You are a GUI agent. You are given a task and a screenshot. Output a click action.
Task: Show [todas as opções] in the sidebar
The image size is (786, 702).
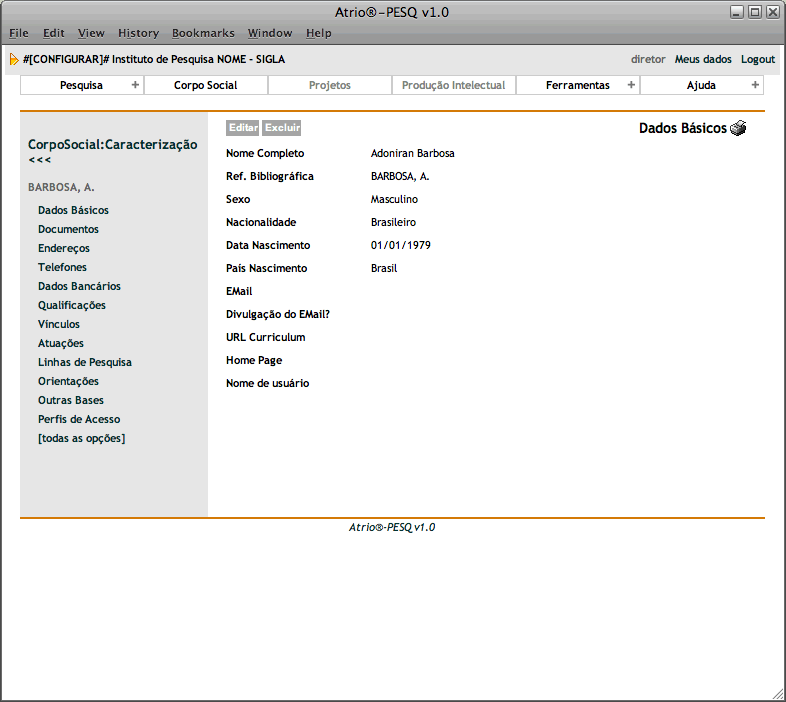[81, 438]
